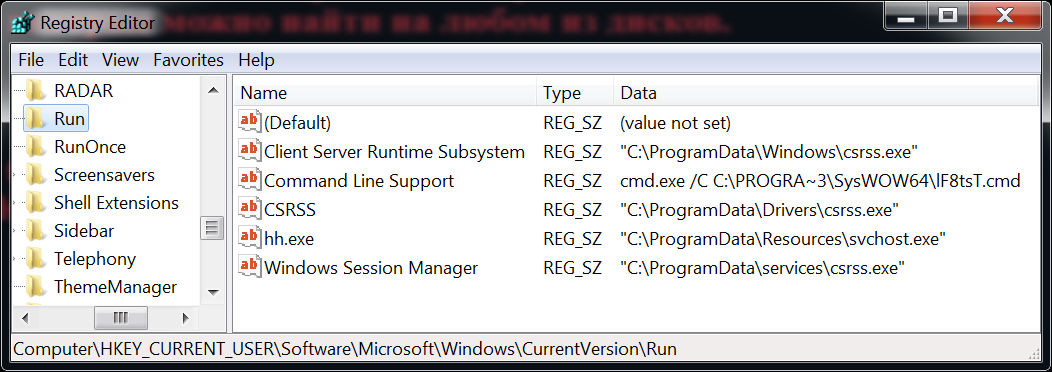Image resolution: width=1052 pixels, height=372 pixels.
Task: Click the string icon beside hh.exe
Action: click(250, 238)
